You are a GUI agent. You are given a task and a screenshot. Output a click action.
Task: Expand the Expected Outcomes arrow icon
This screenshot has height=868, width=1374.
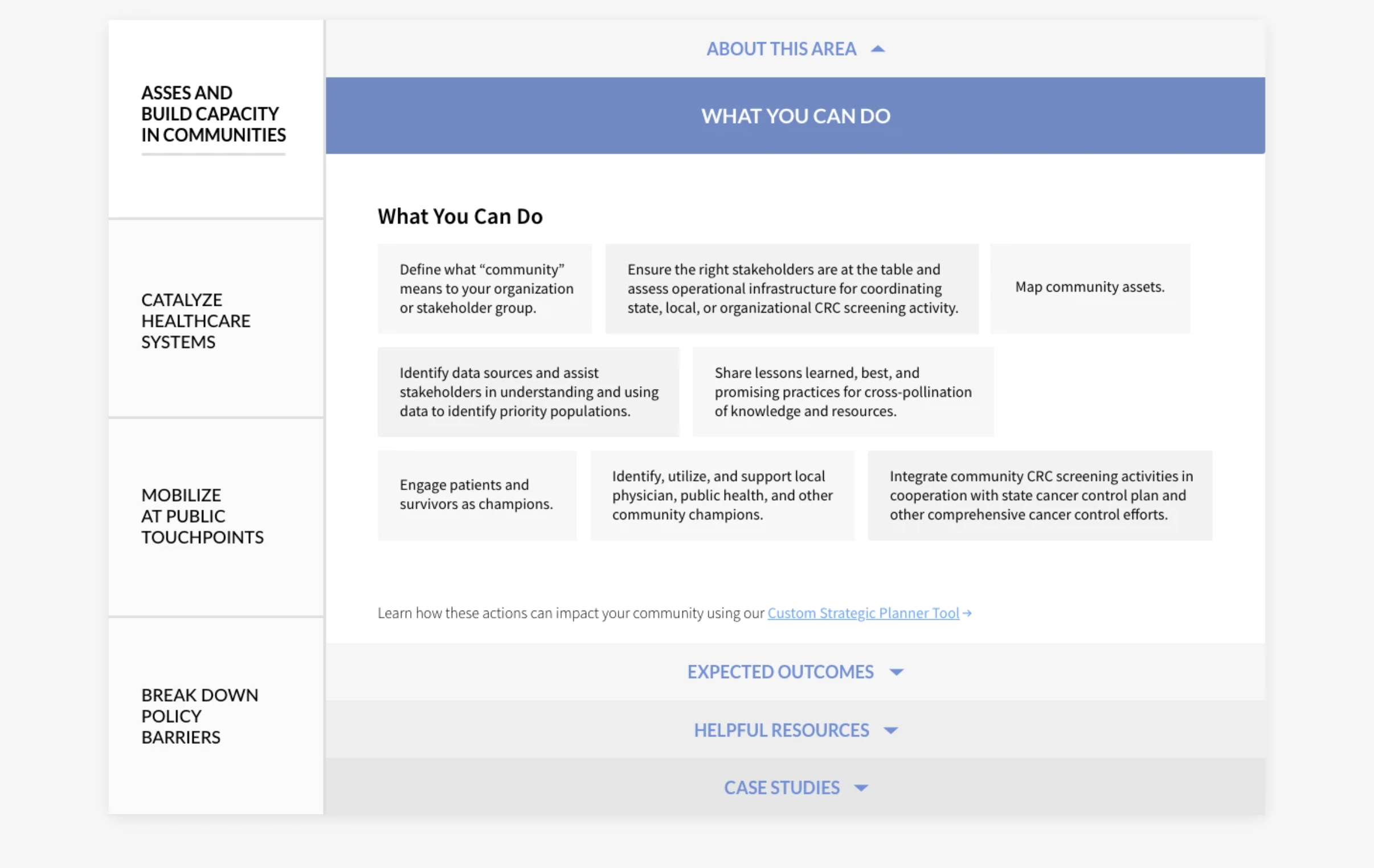tap(896, 672)
